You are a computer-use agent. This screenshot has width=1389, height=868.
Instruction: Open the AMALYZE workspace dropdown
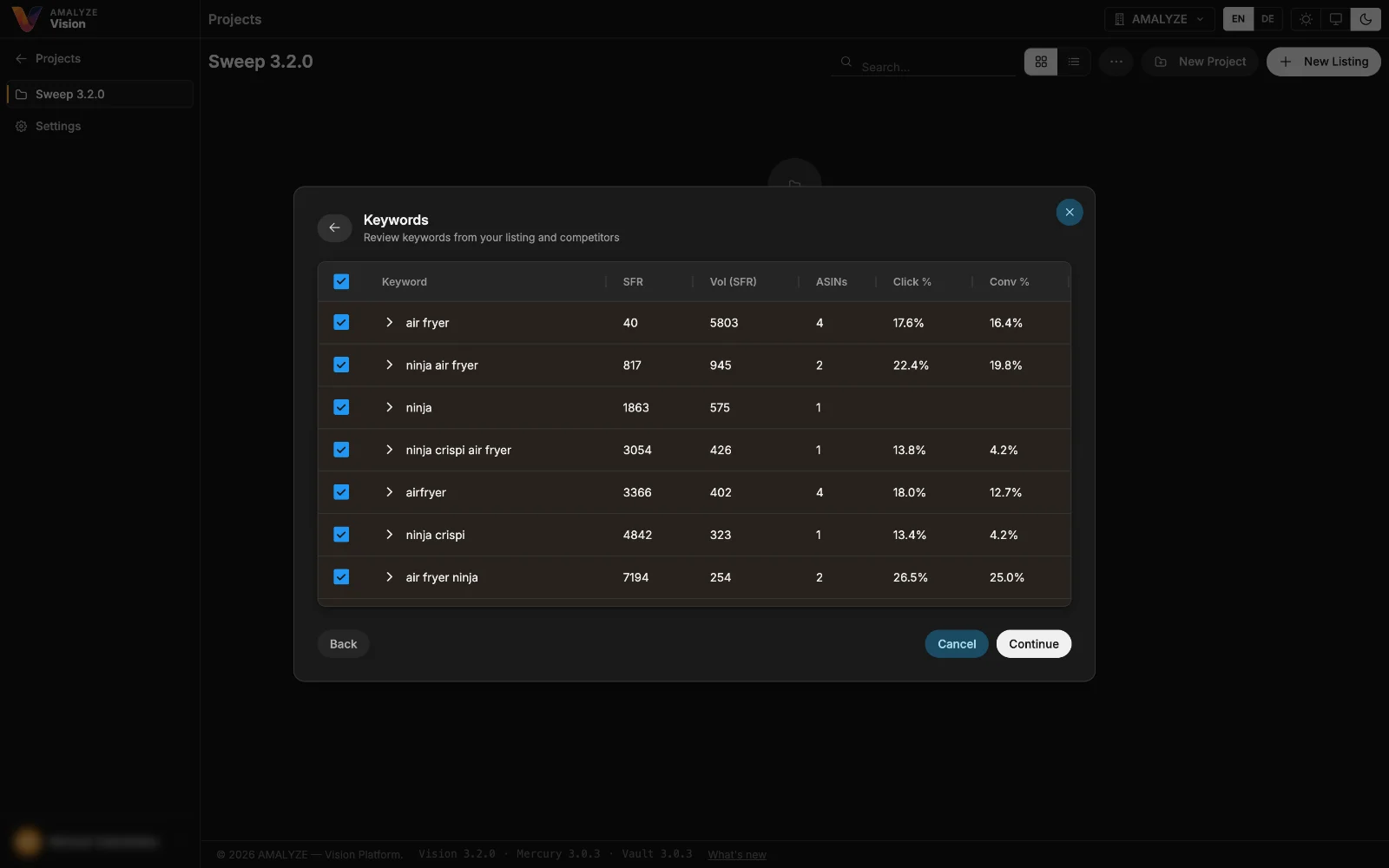(x=1160, y=19)
